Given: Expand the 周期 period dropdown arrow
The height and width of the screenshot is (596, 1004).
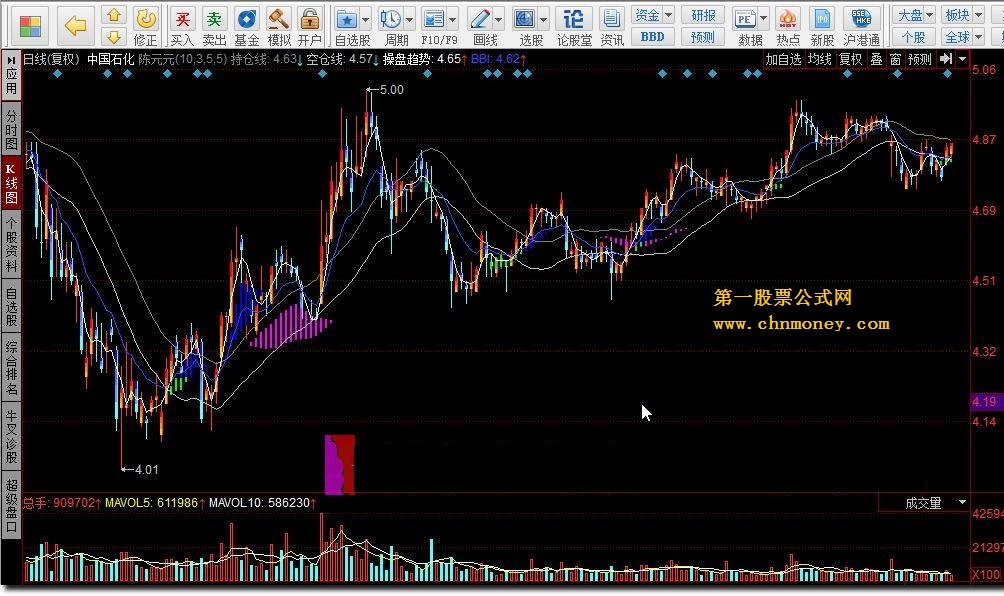Looking at the screenshot, I should (x=409, y=20).
